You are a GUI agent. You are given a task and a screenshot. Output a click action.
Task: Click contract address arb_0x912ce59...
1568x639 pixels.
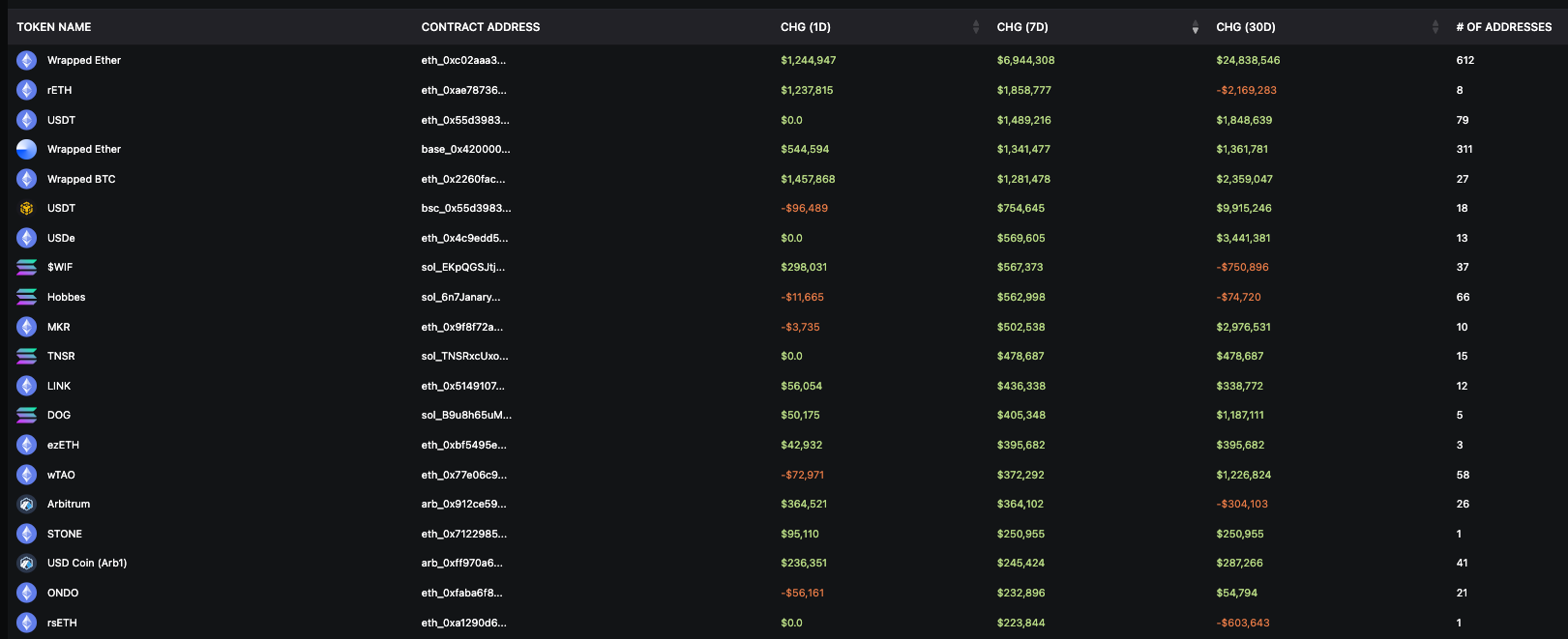(x=463, y=504)
